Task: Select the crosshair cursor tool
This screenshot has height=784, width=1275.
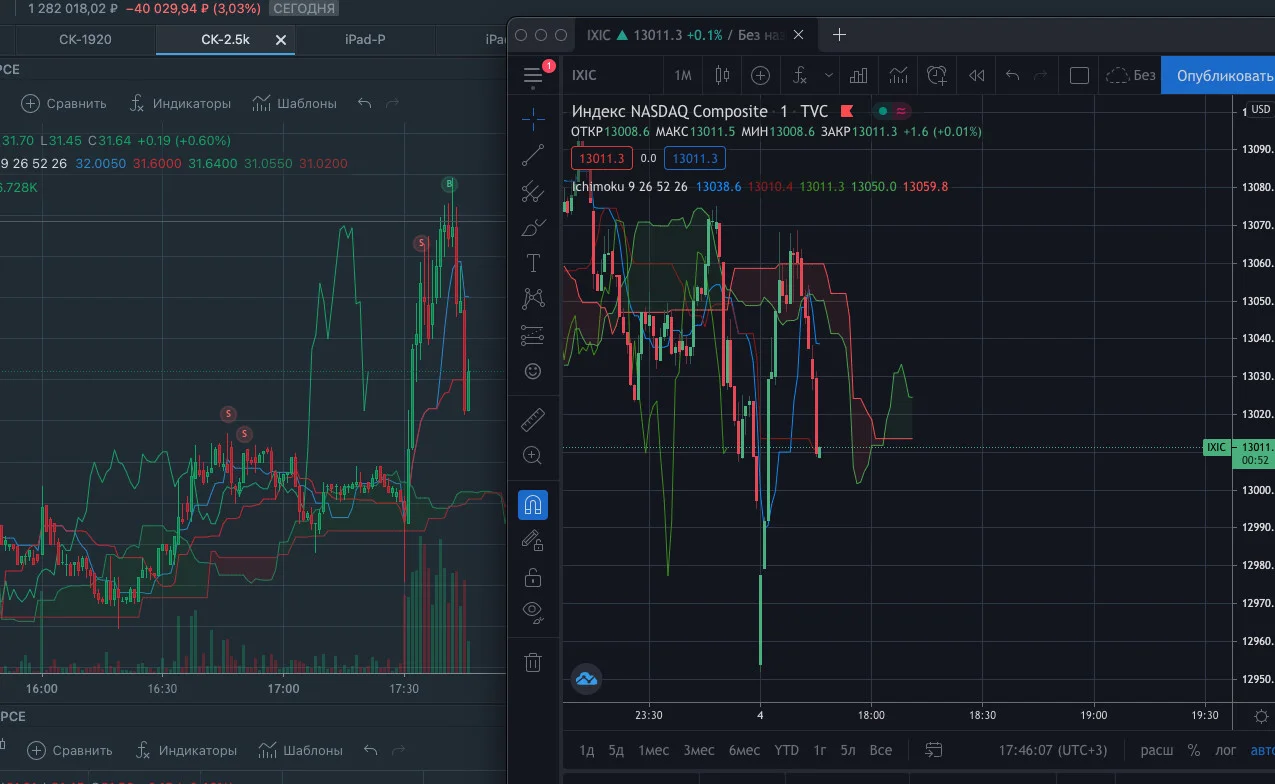Action: [x=533, y=119]
